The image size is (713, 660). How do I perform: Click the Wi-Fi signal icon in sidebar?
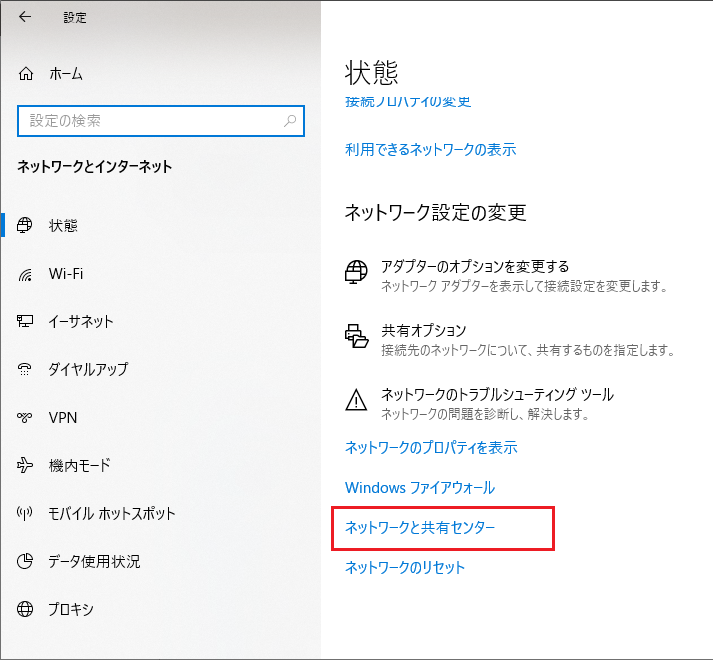27,274
